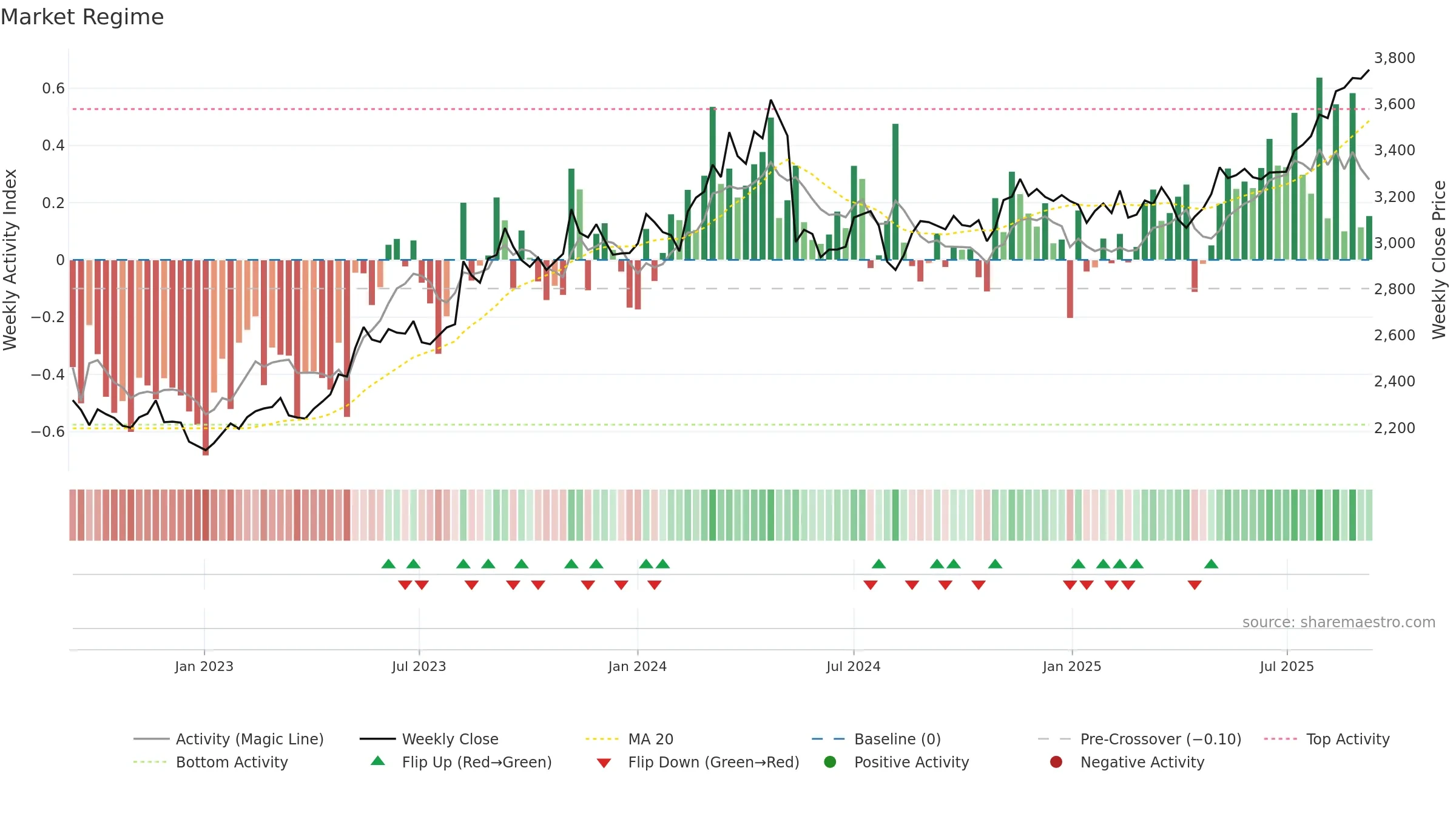1456x819 pixels.
Task: Click the Positive Activity green circle icon
Action: pos(831,762)
